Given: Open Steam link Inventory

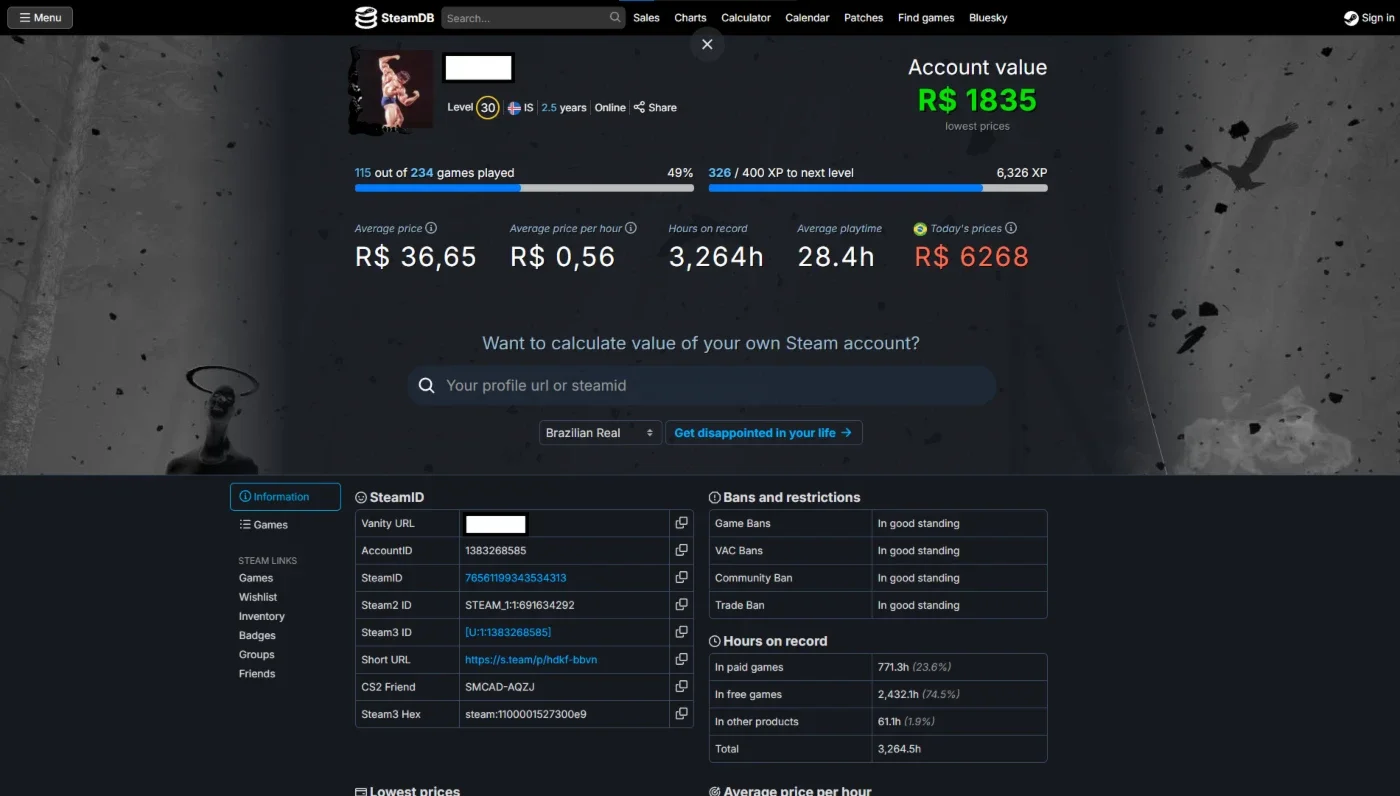Looking at the screenshot, I should pos(262,616).
